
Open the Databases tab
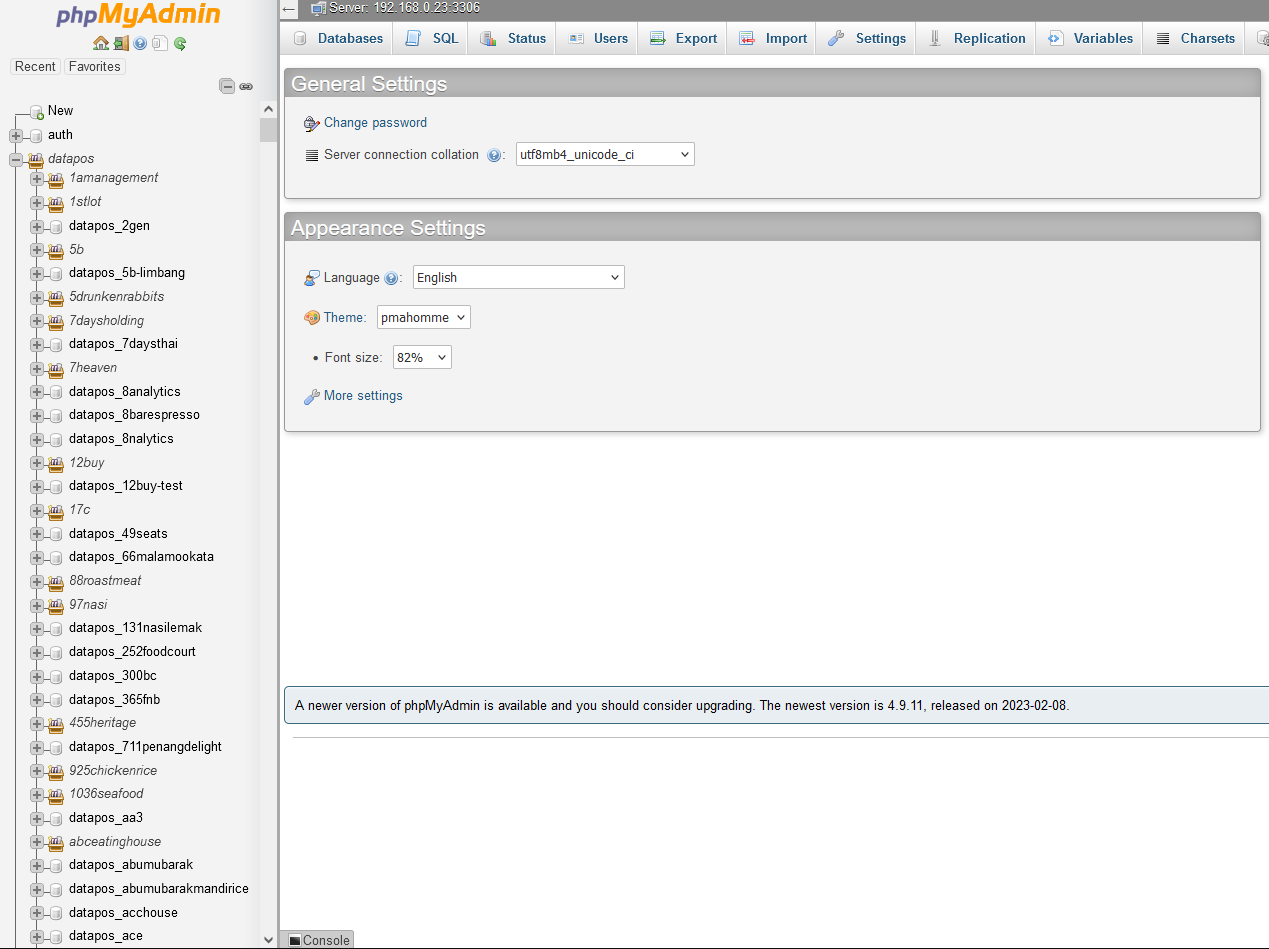(338, 38)
